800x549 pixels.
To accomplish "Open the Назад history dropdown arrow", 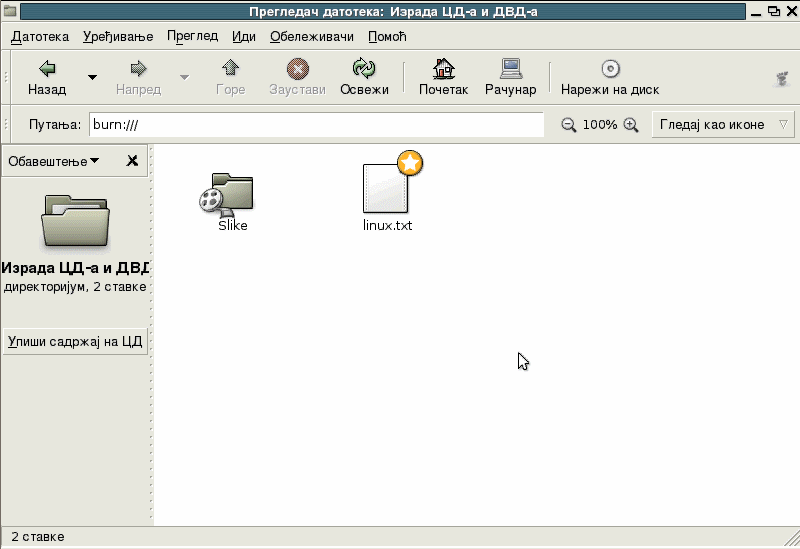I will click(92, 78).
